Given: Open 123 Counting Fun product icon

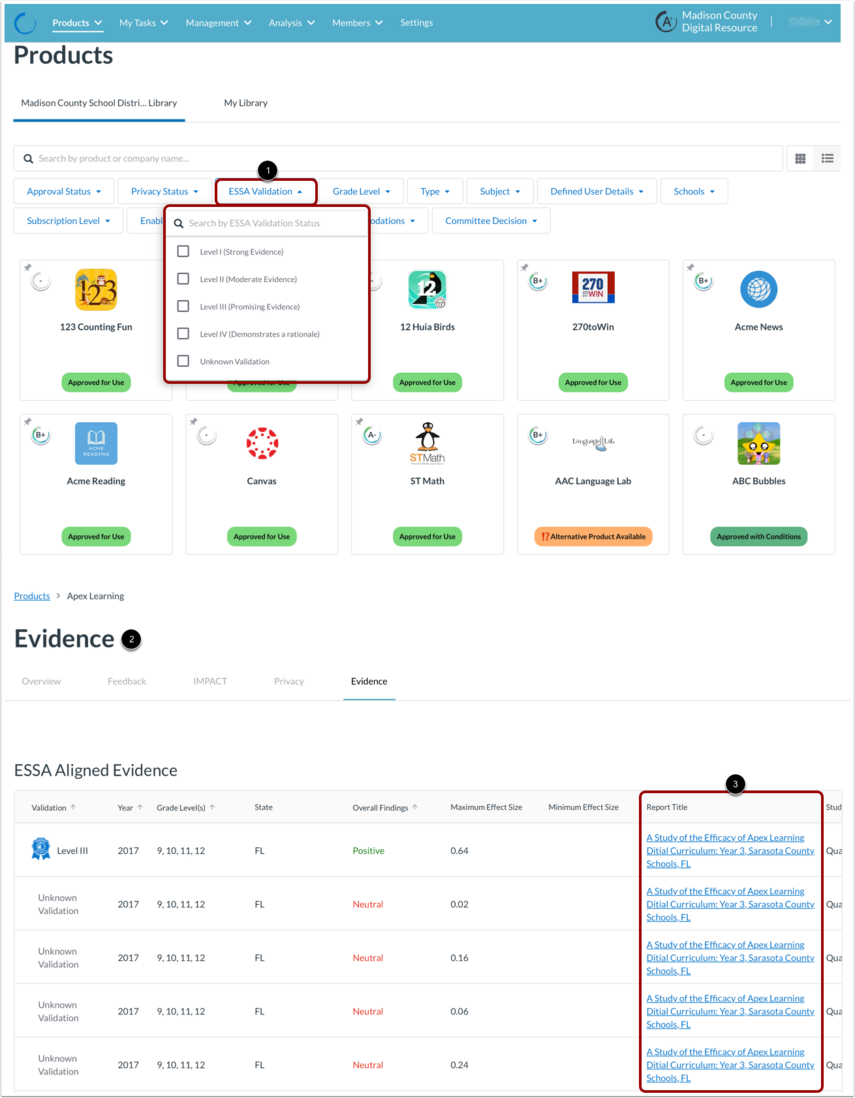Looking at the screenshot, I should point(96,289).
